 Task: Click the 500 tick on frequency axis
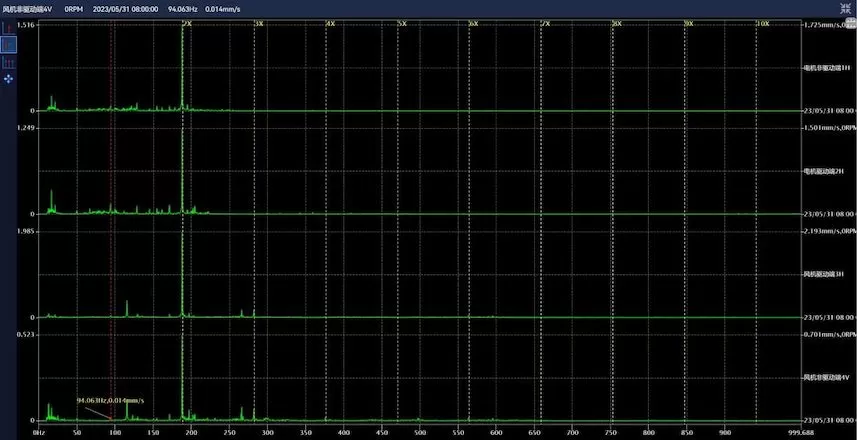[419, 433]
